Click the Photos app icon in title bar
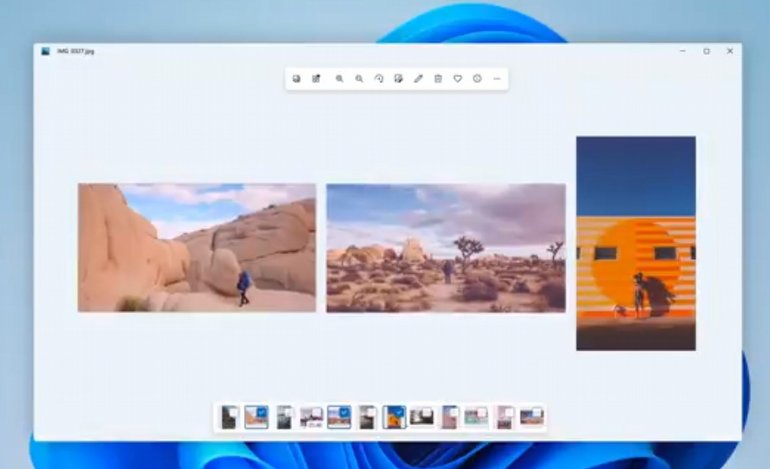The height and width of the screenshot is (469, 770). pyautogui.click(x=46, y=51)
